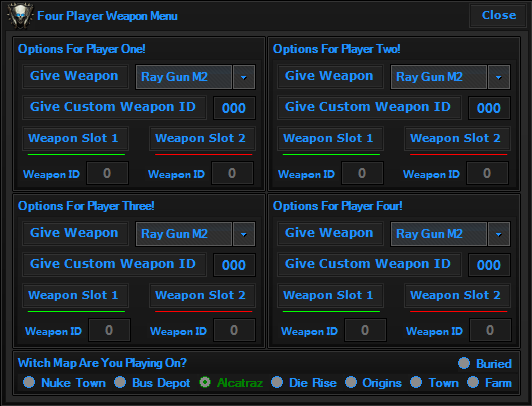Viewport: 532px width, 406px height.
Task: Give Weapon to Player One
Action: coord(75,77)
